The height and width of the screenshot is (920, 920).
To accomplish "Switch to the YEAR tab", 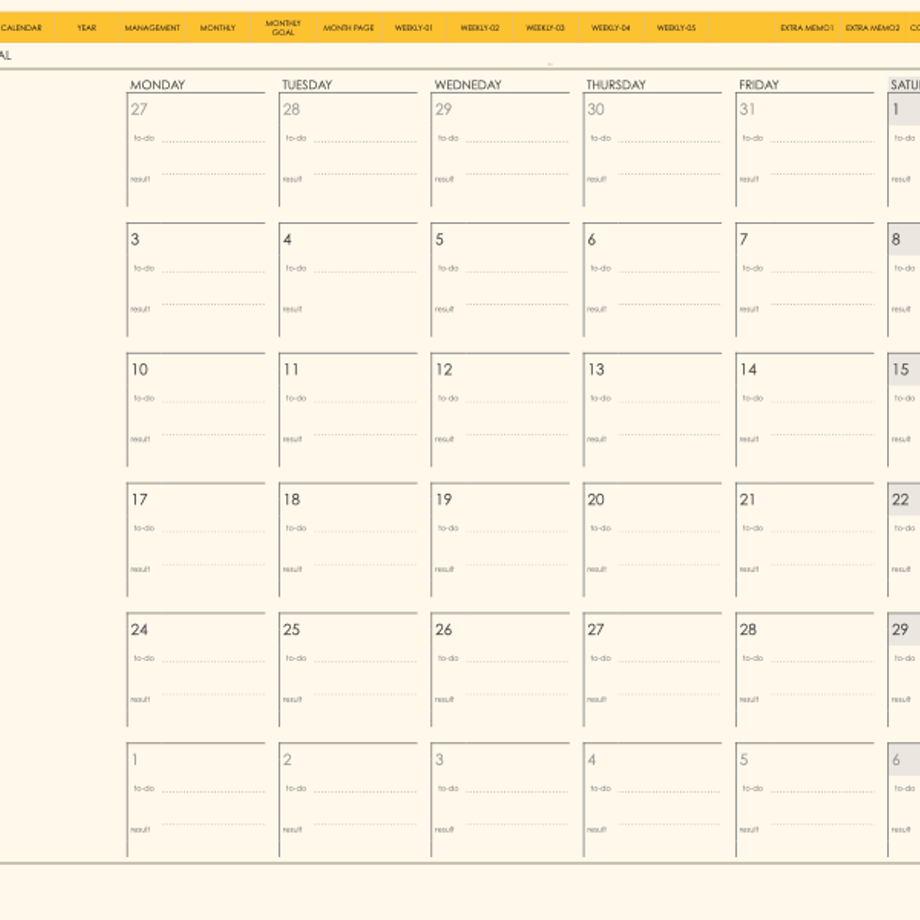I will pyautogui.click(x=87, y=28).
